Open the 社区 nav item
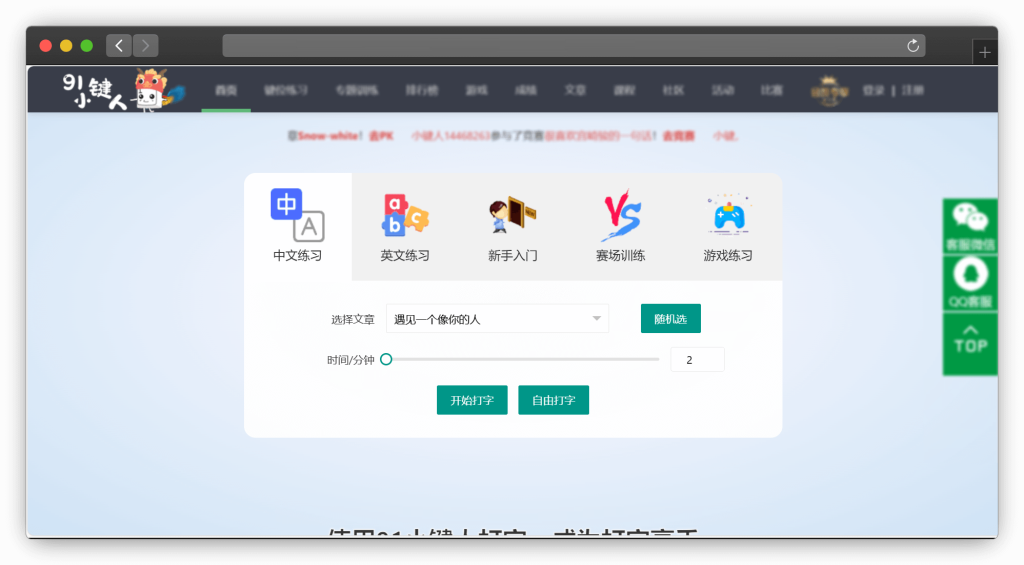The width and height of the screenshot is (1024, 565). click(673, 90)
